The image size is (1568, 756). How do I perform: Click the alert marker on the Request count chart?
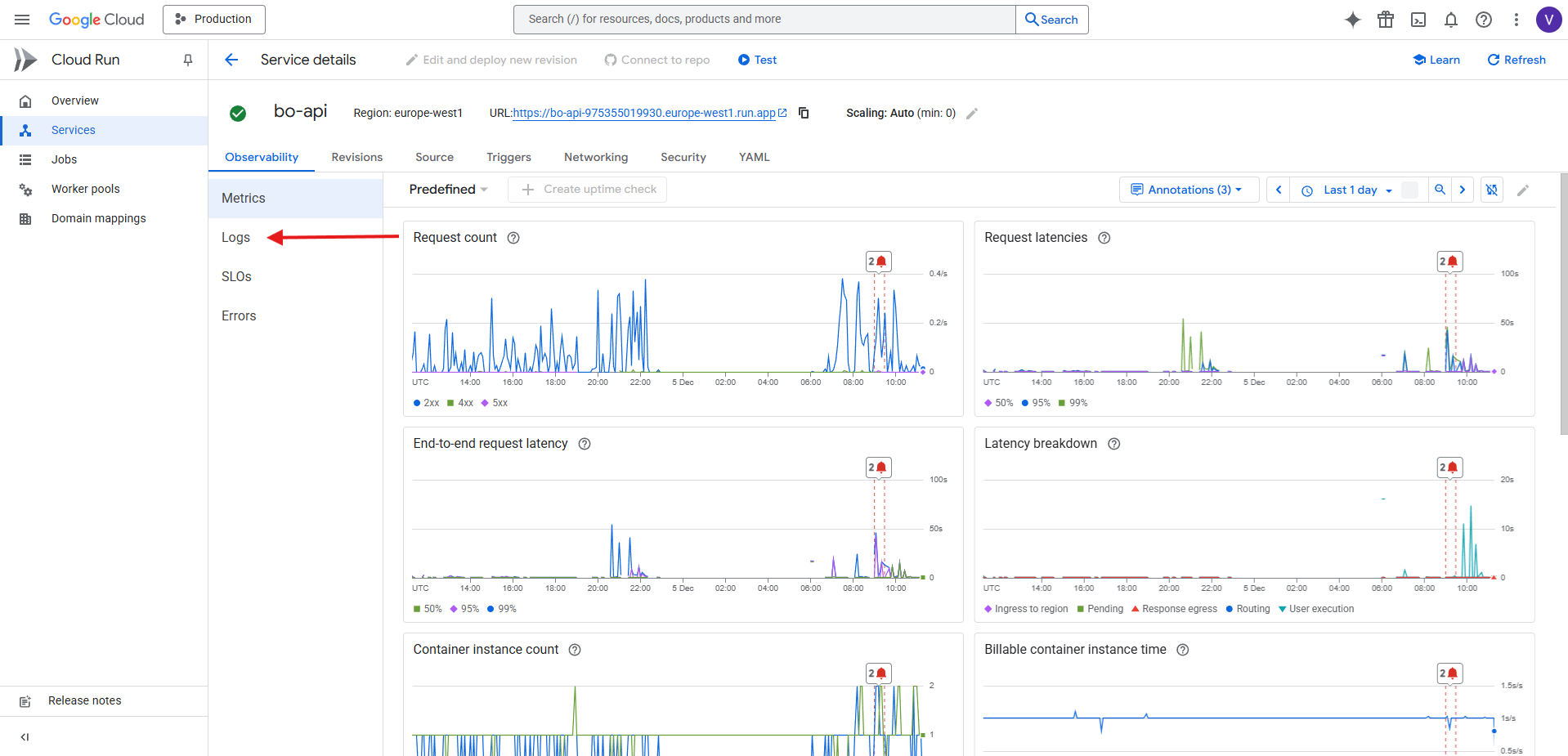click(x=877, y=261)
